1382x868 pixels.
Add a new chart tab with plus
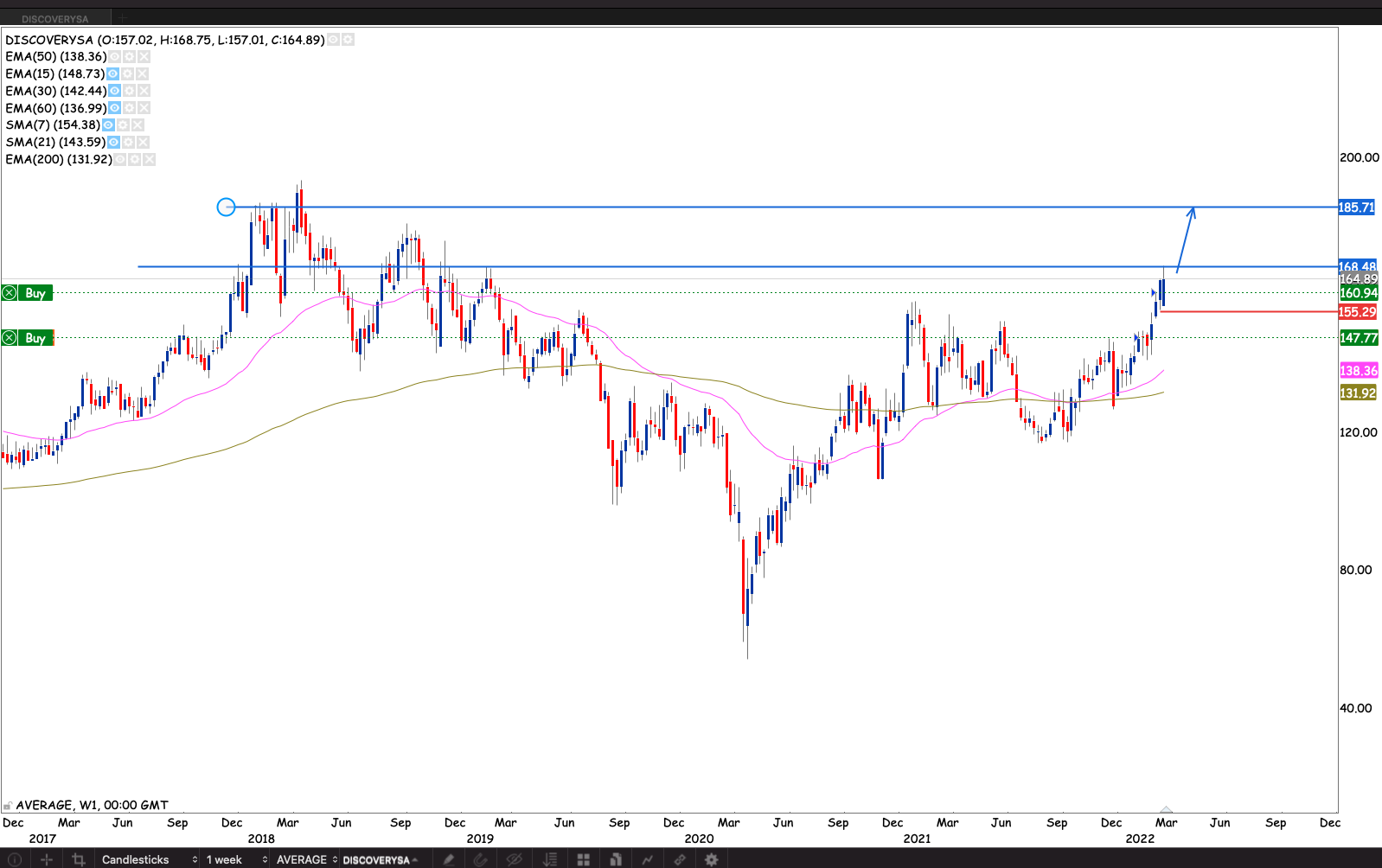[x=124, y=17]
